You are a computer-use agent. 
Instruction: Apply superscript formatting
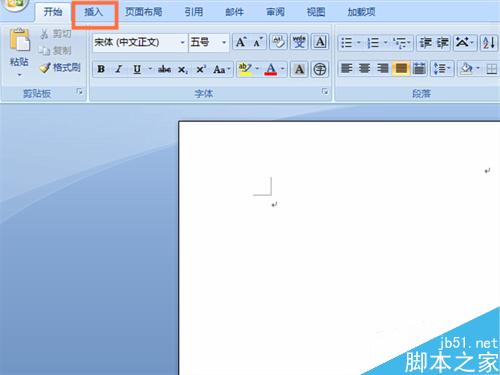coord(200,69)
